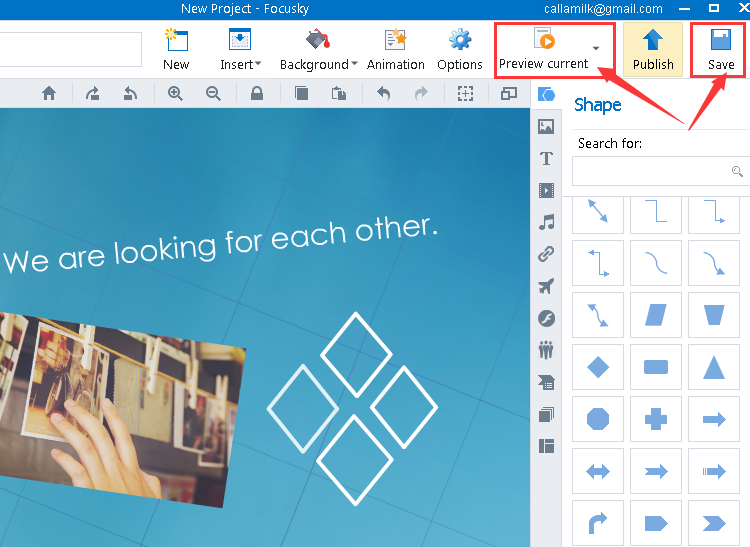Select the diamond shape
The width and height of the screenshot is (750, 547).
coord(598,367)
